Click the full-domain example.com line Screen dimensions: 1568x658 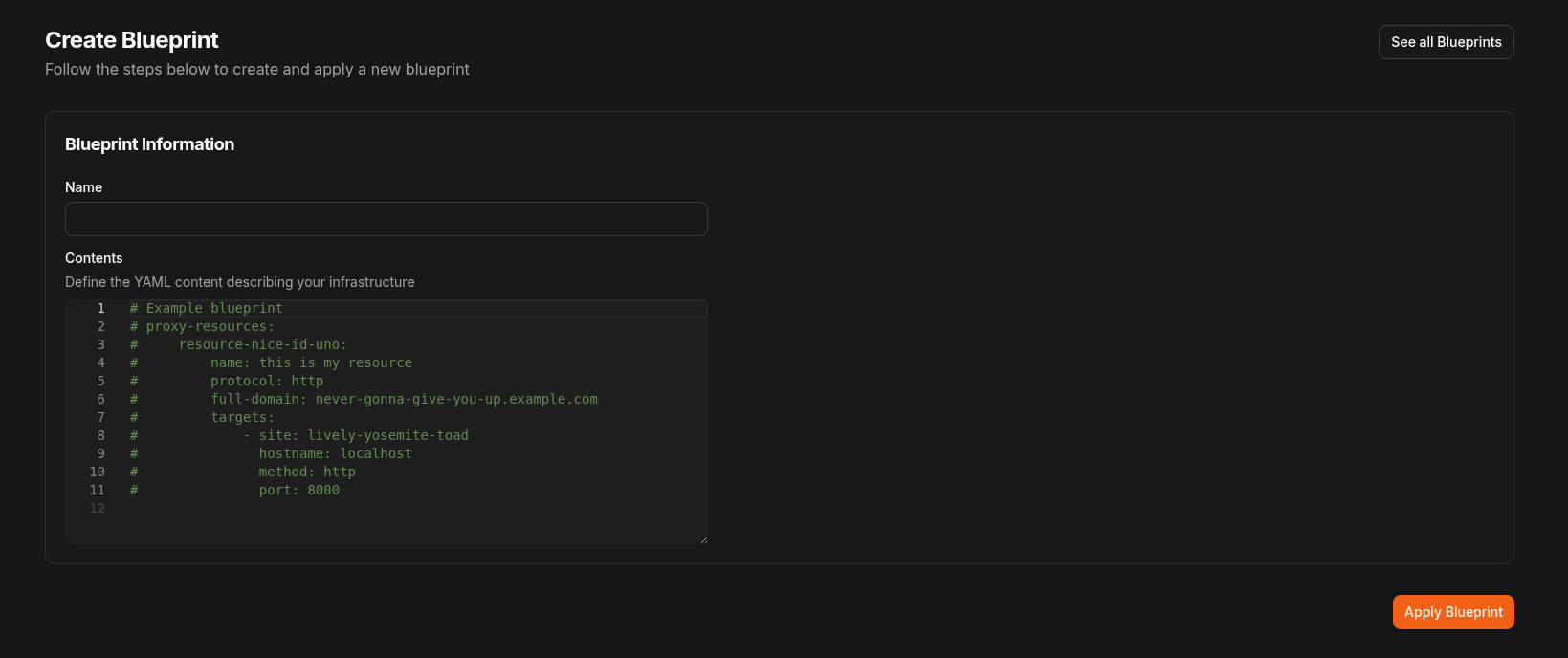(404, 399)
